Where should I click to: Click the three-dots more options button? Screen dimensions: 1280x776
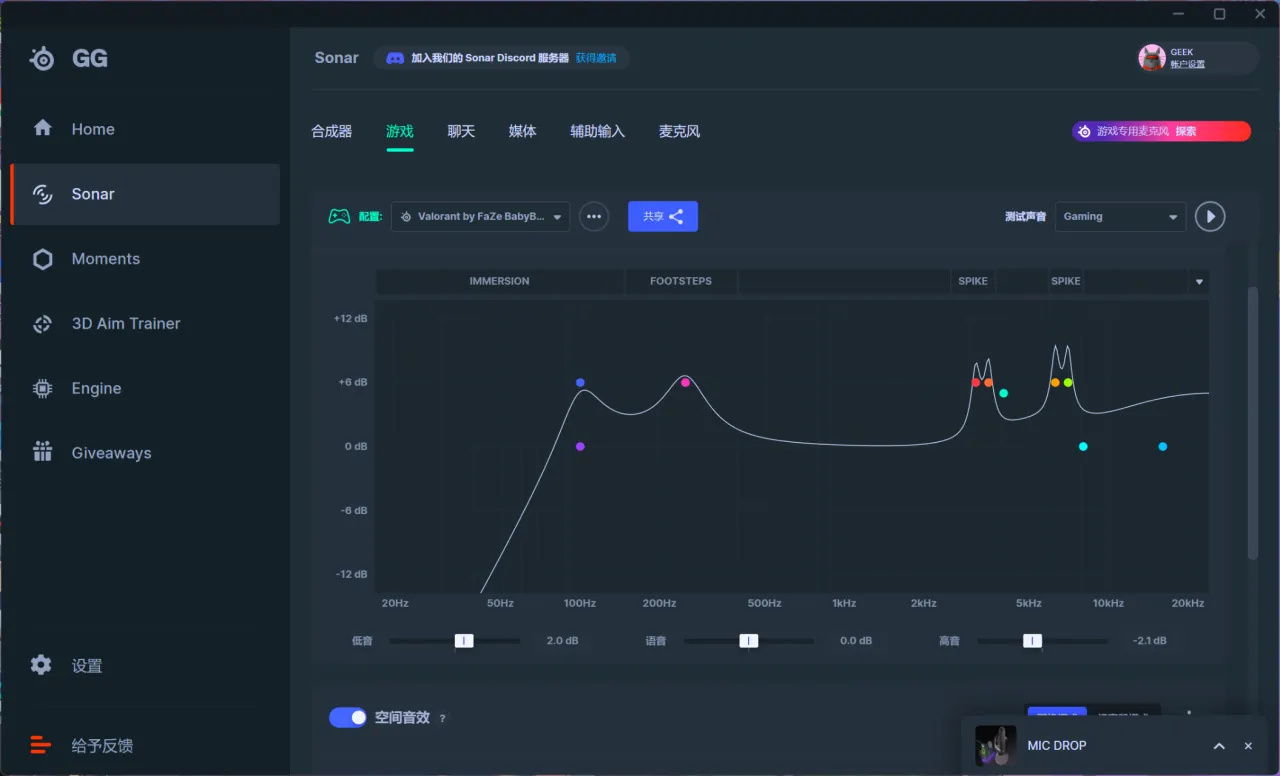click(x=594, y=217)
